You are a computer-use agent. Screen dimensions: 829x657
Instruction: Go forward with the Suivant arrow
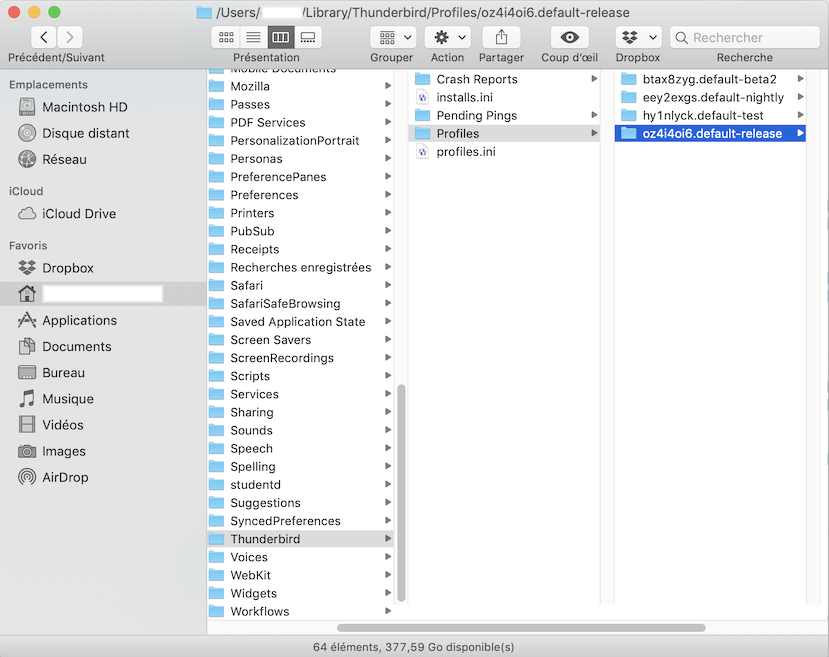pyautogui.click(x=70, y=37)
